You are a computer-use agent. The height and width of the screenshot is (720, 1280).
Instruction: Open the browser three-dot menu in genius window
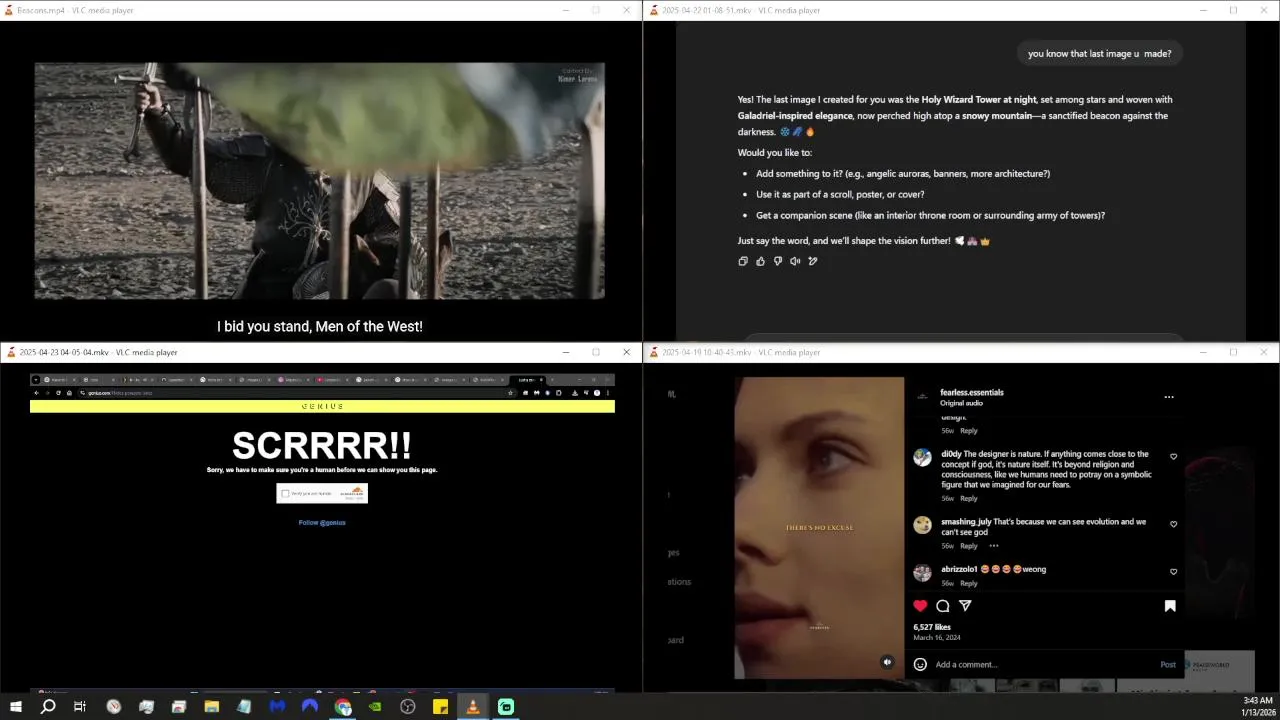pyautogui.click(x=609, y=393)
